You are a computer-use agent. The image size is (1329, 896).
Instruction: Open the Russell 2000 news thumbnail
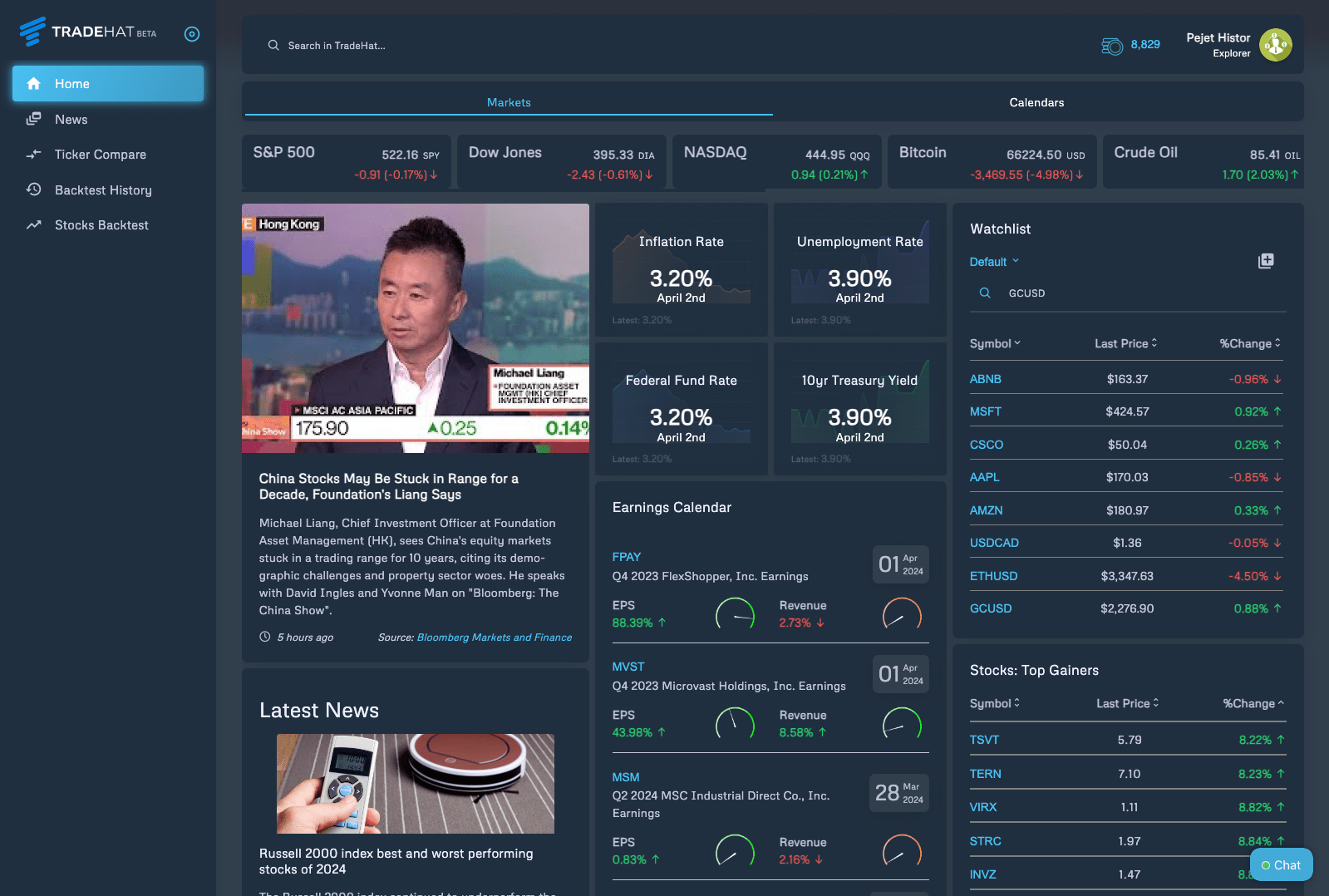pos(416,783)
